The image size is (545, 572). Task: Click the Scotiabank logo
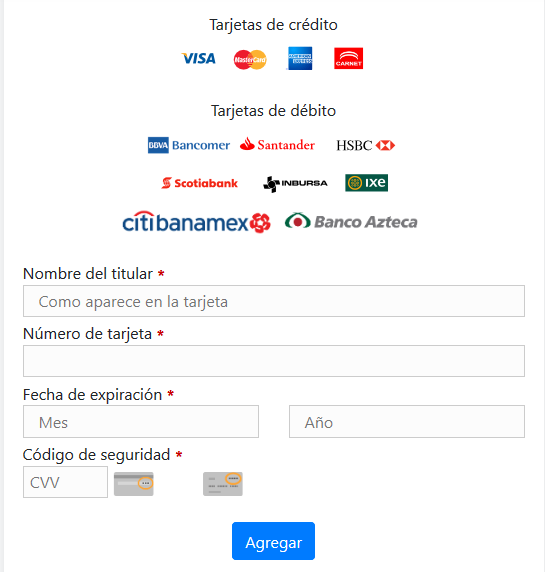(200, 183)
